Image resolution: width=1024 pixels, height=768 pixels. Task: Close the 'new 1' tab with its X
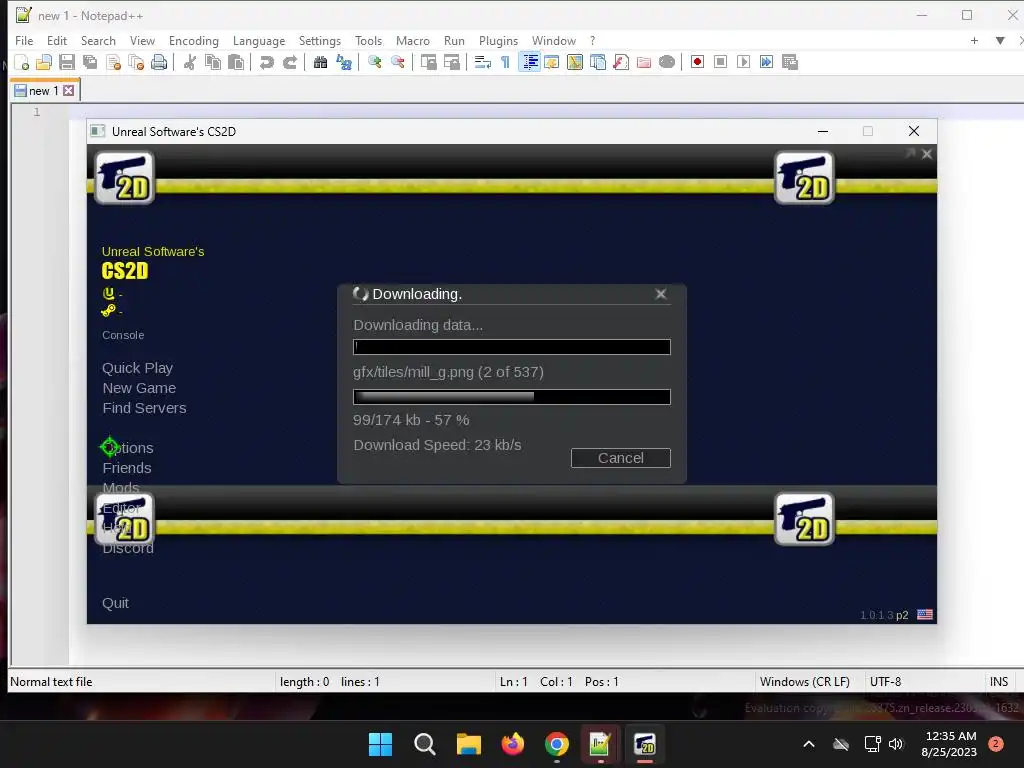(69, 91)
